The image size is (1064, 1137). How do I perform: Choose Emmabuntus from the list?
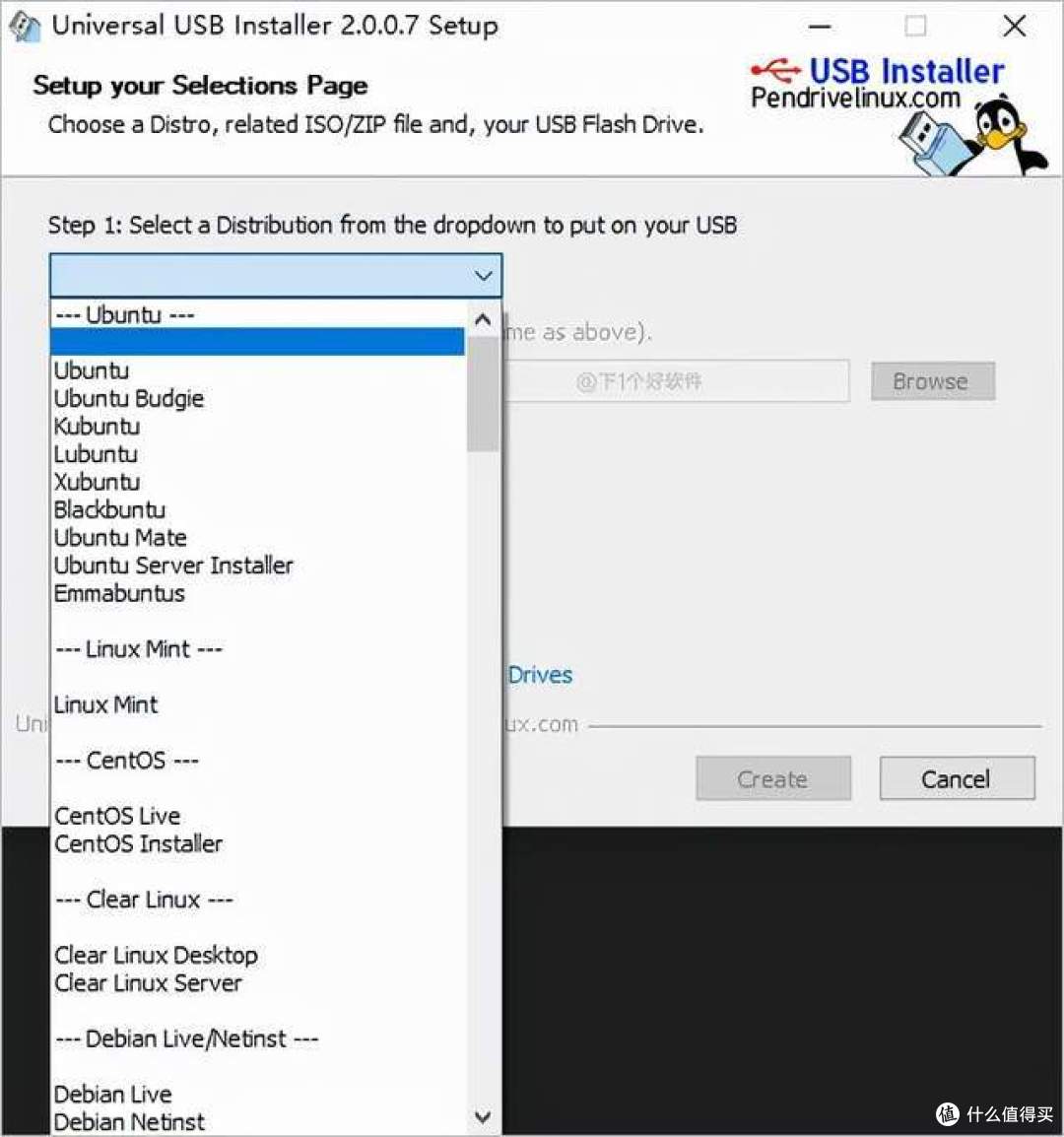(257, 593)
